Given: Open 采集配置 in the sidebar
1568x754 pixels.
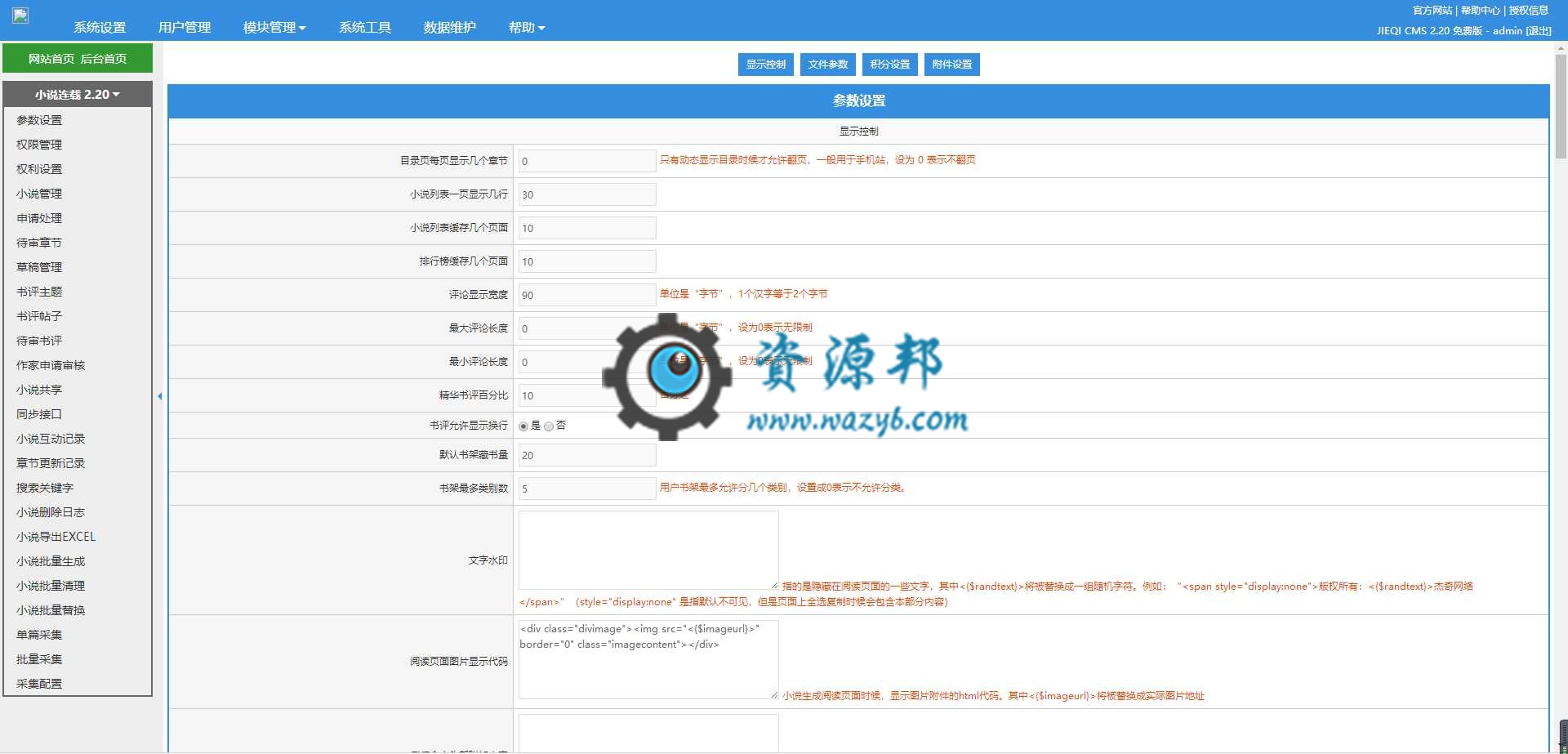Looking at the screenshot, I should (39, 684).
